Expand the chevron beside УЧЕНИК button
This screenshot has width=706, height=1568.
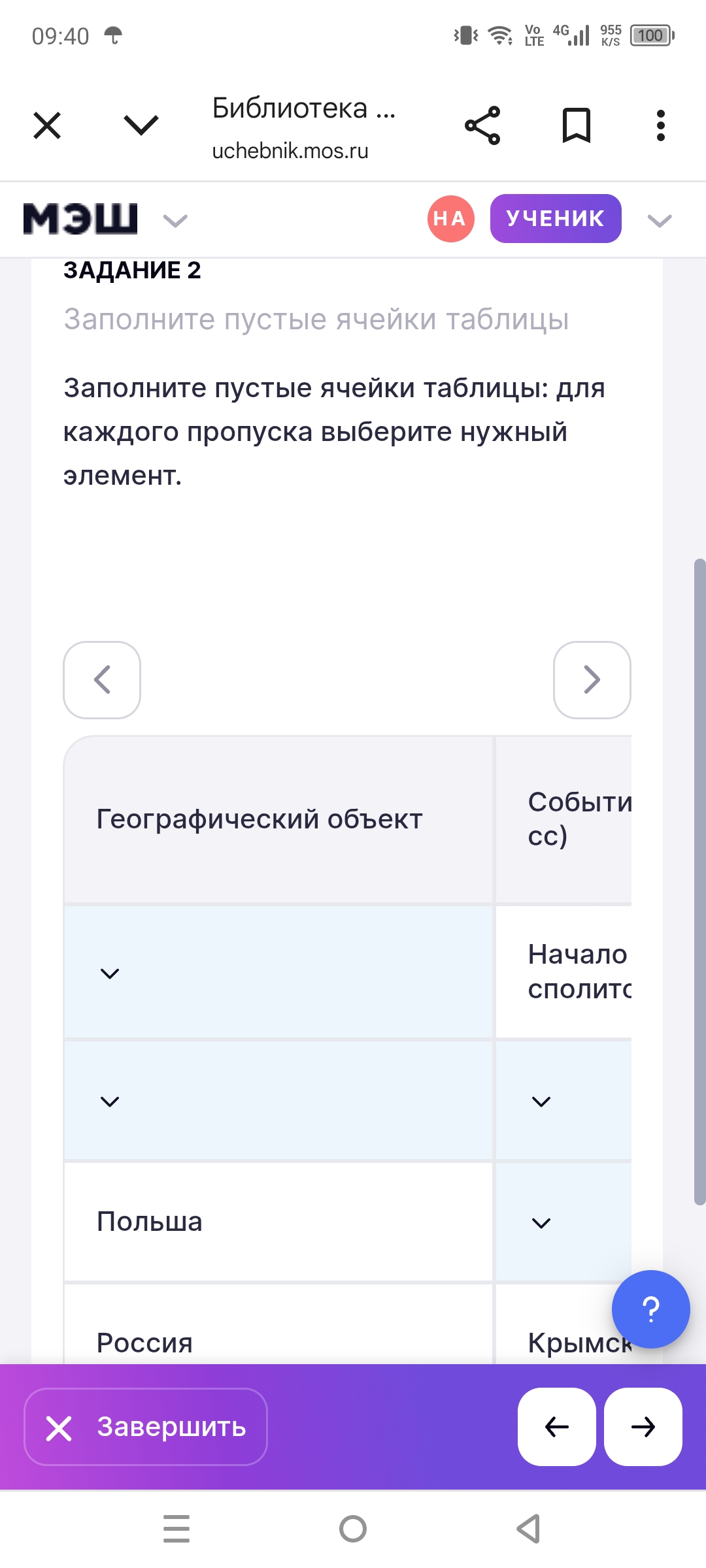click(659, 221)
